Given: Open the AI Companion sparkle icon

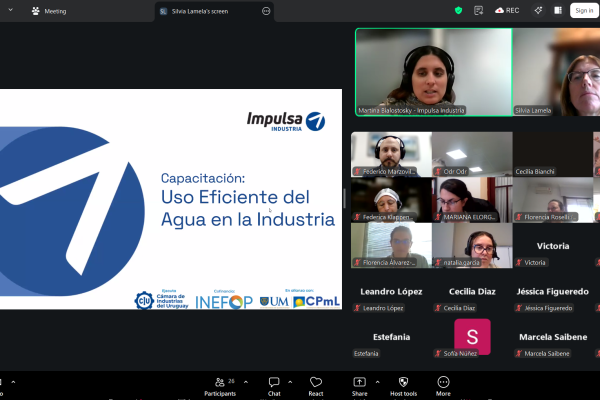Looking at the screenshot, I should click(x=538, y=11).
